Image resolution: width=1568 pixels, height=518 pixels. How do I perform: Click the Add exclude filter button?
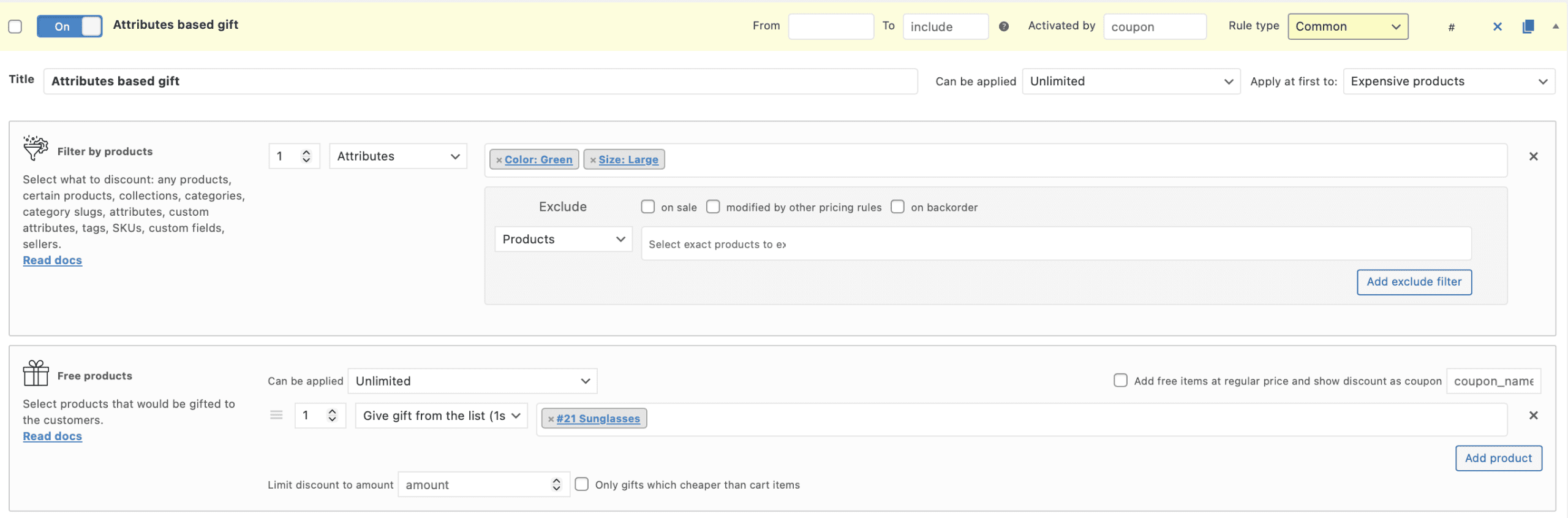pyautogui.click(x=1414, y=282)
